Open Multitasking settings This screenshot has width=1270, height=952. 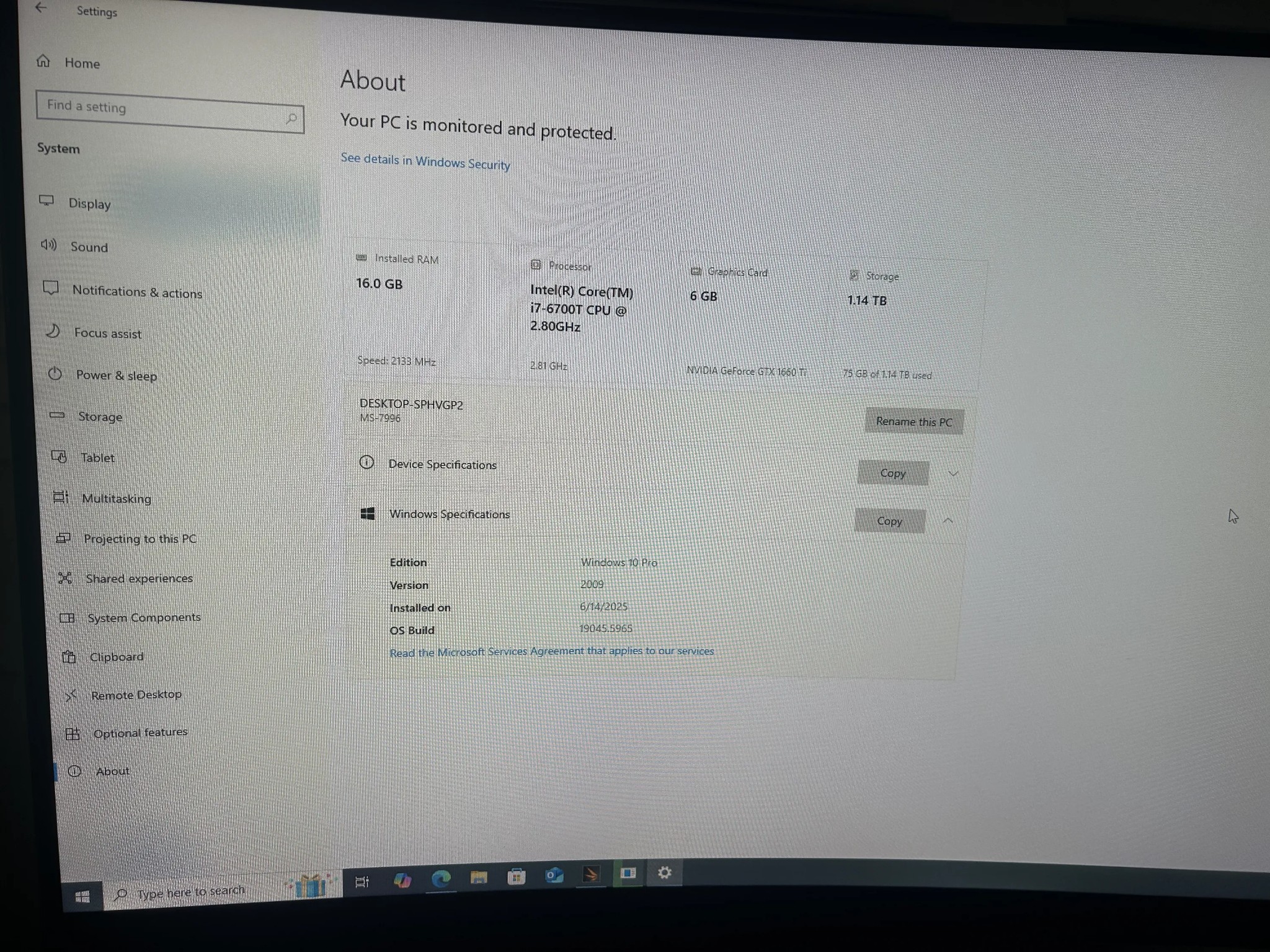(x=117, y=498)
